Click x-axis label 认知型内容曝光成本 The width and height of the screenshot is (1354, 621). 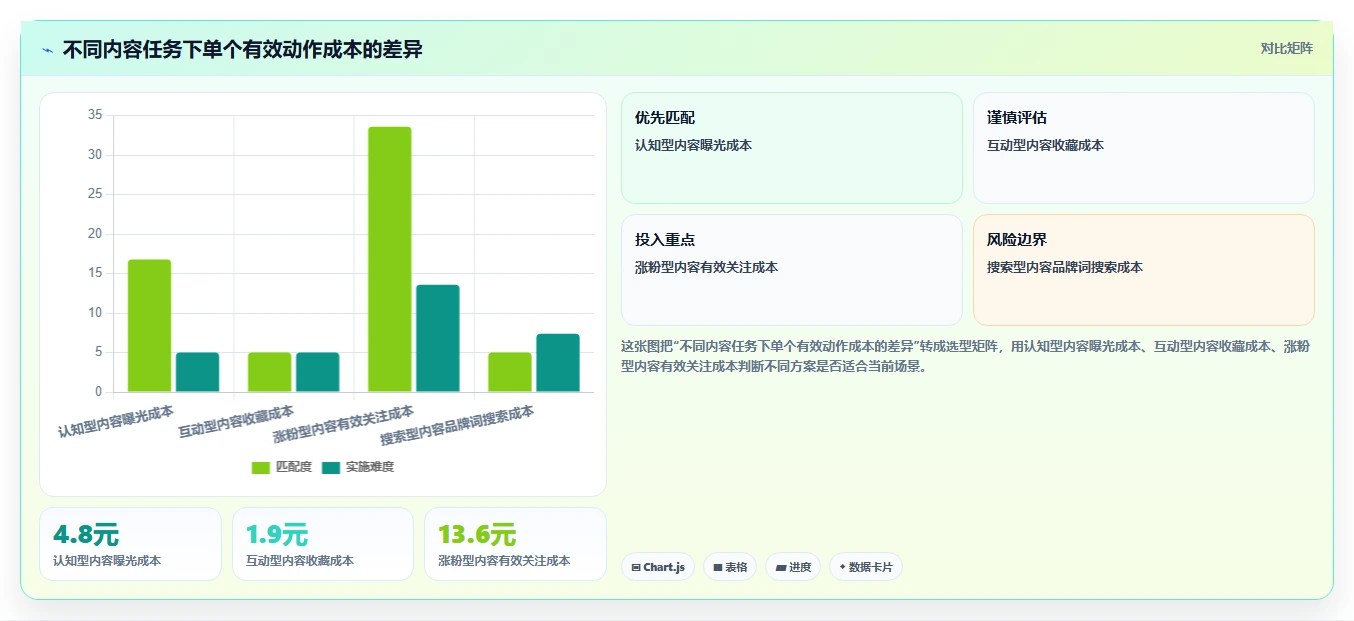(115, 421)
